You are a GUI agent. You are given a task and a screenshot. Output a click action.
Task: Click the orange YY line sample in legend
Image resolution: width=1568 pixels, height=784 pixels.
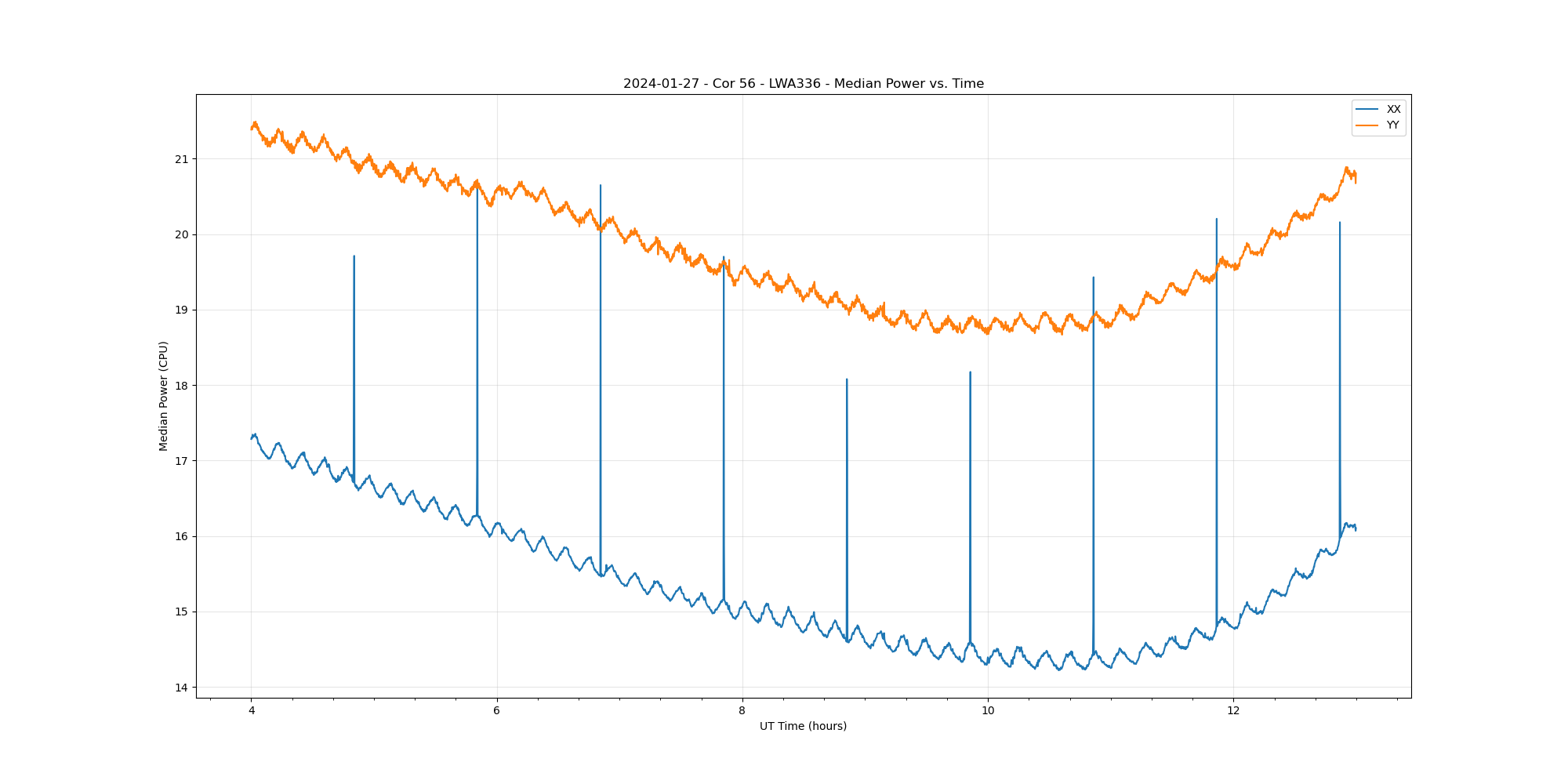coord(1368,125)
